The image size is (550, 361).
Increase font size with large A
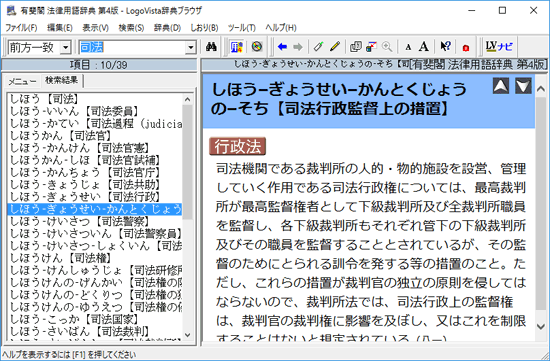[x=424, y=46]
